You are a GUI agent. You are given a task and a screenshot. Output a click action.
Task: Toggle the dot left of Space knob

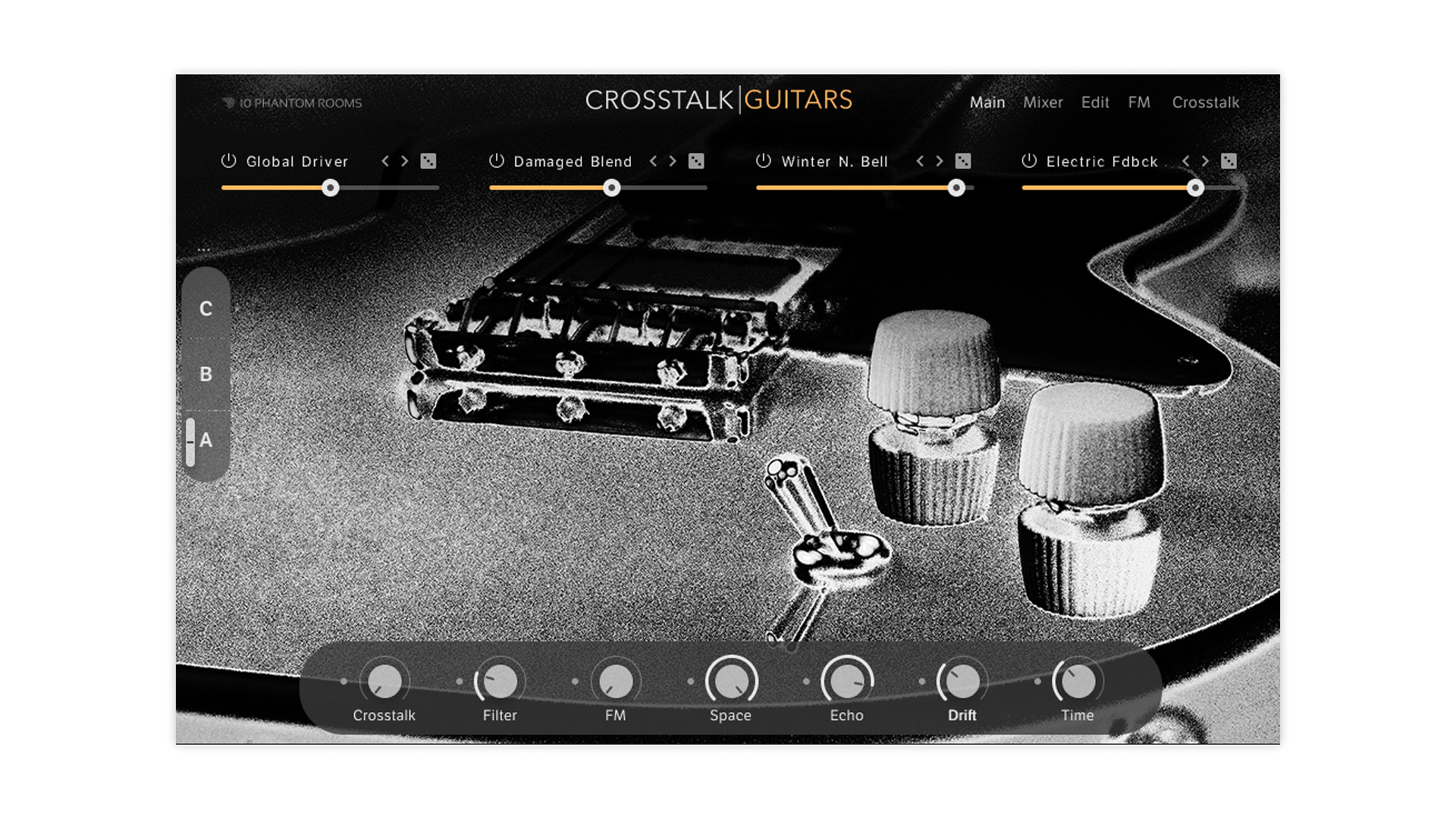tap(691, 681)
